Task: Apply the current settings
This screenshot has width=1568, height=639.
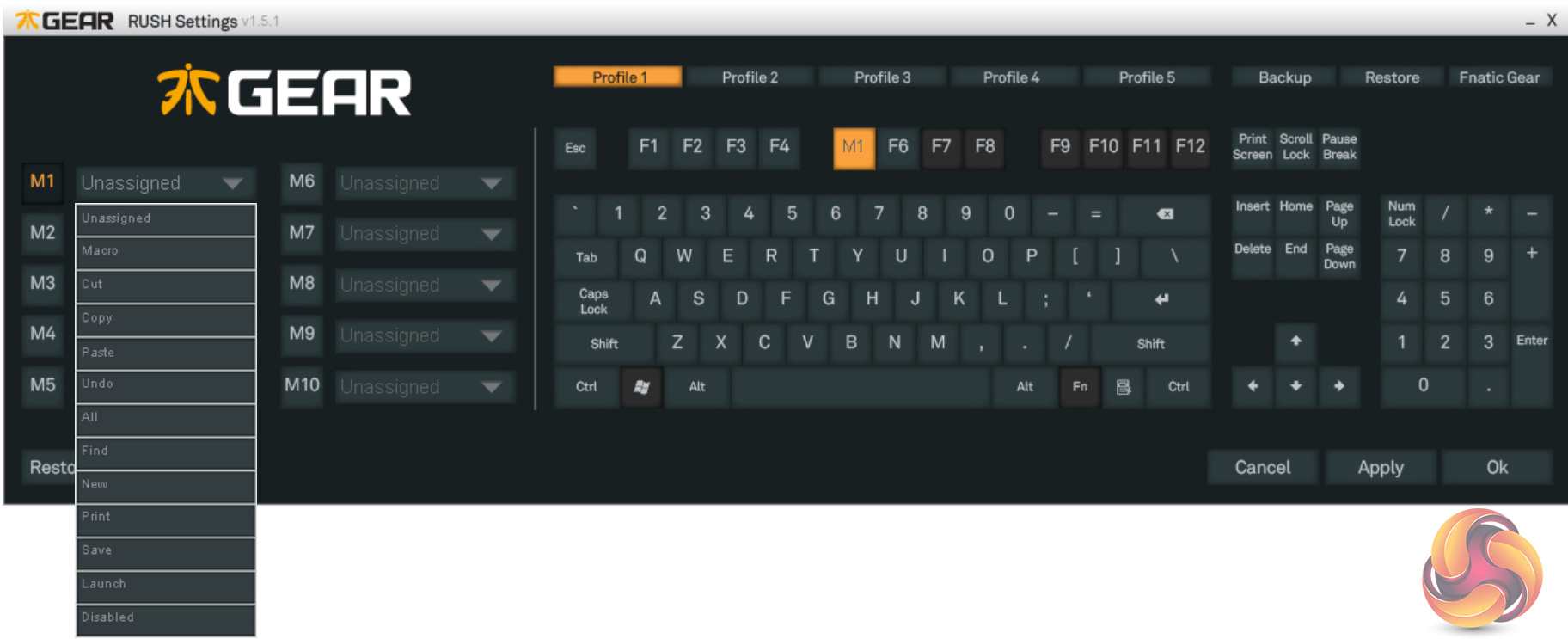Action: pos(1381,467)
